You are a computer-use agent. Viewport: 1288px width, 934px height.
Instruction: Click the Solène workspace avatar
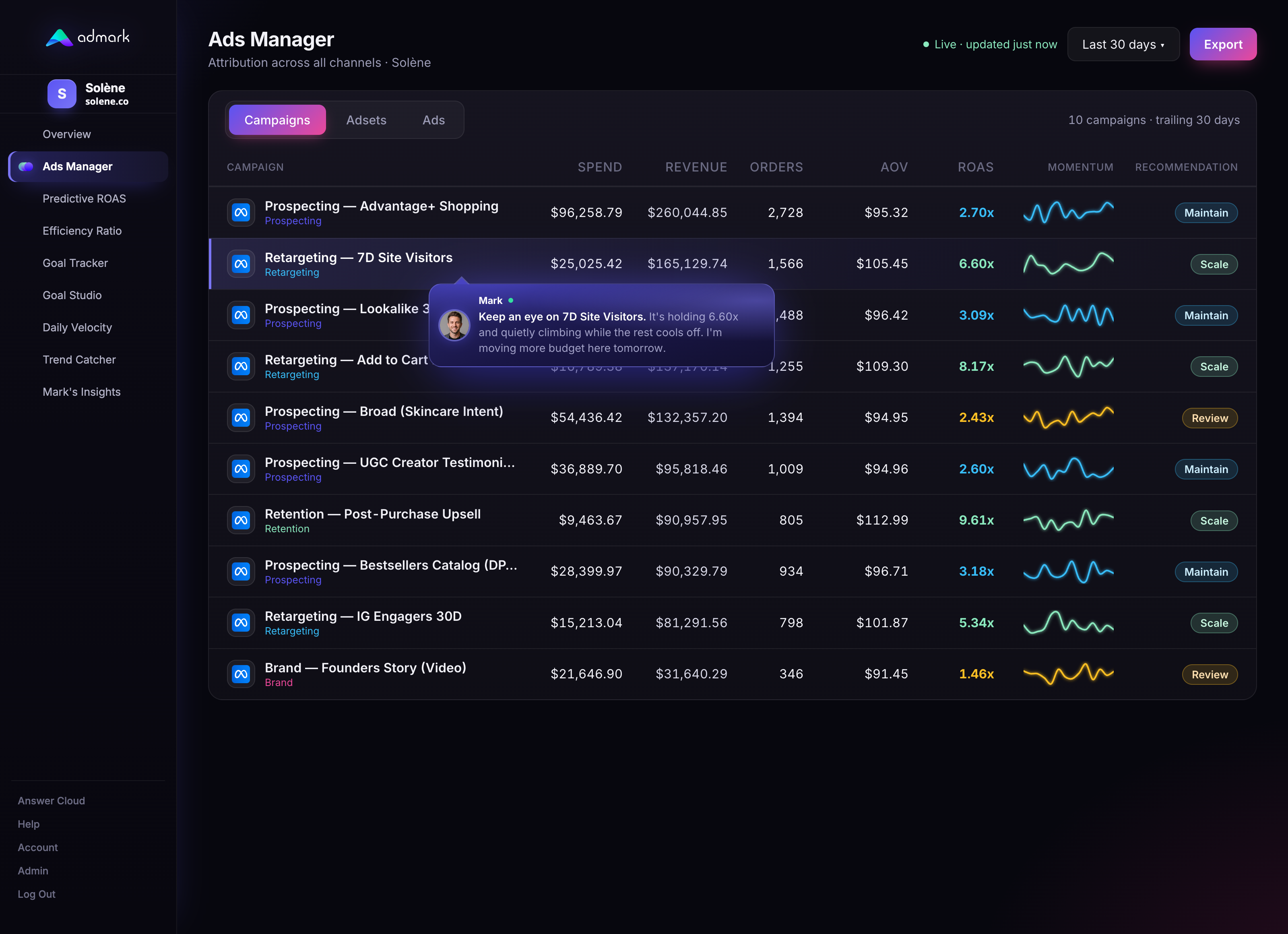(x=61, y=94)
